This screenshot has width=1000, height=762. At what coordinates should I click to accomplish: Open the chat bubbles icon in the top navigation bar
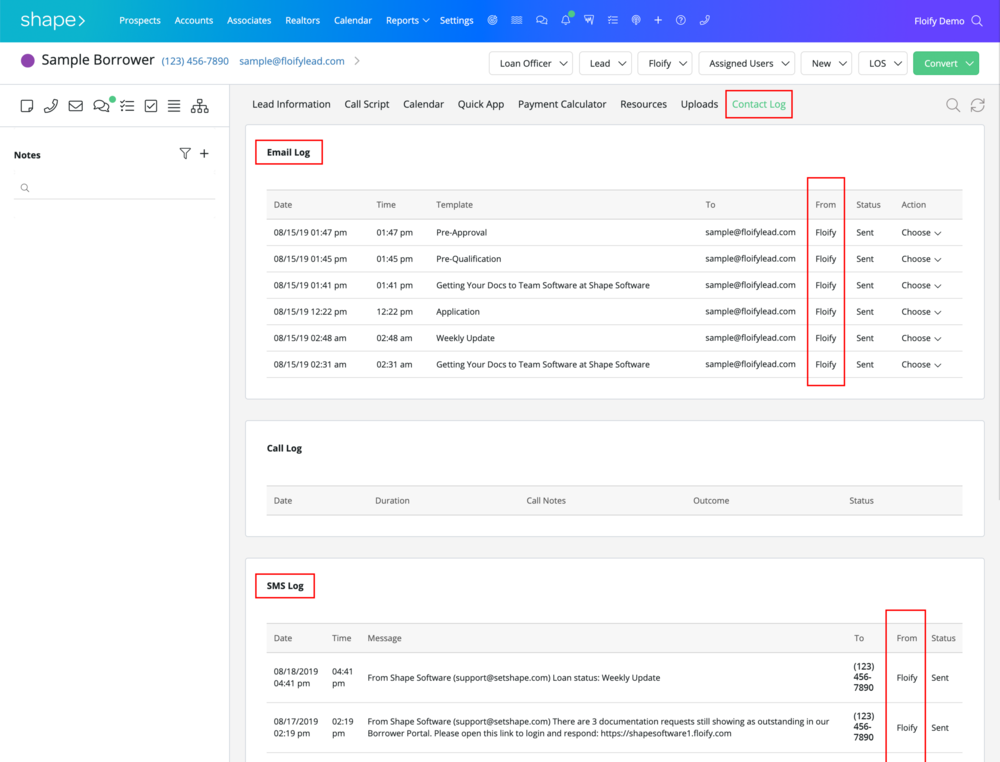coord(541,20)
